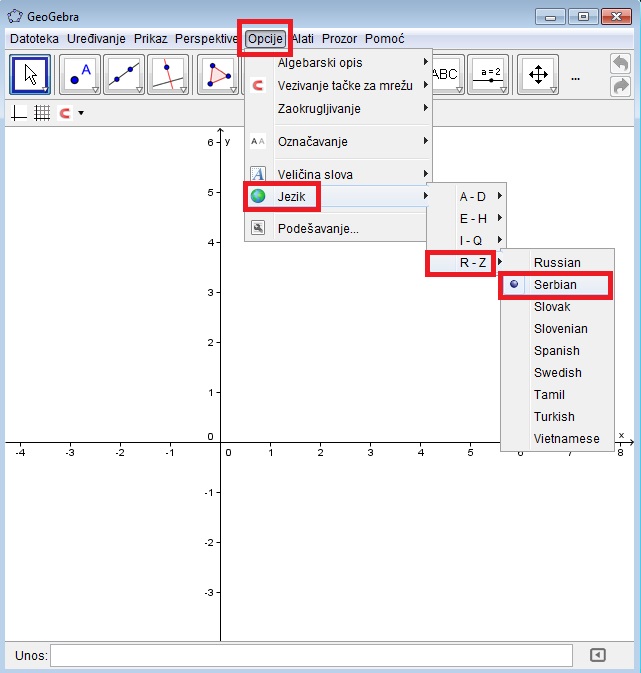Select the New Point tool
Viewport: 641px width, 673px height.
coord(80,74)
